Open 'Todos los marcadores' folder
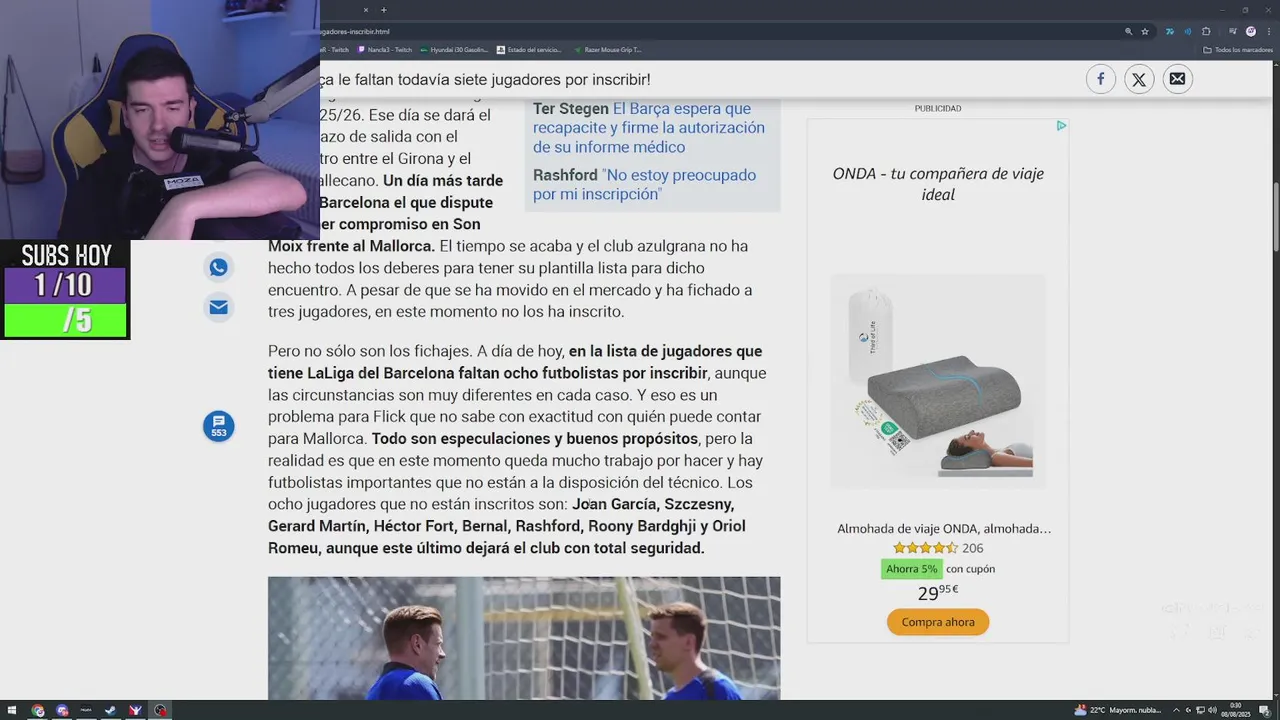Image resolution: width=1280 pixels, height=720 pixels. [1238, 49]
